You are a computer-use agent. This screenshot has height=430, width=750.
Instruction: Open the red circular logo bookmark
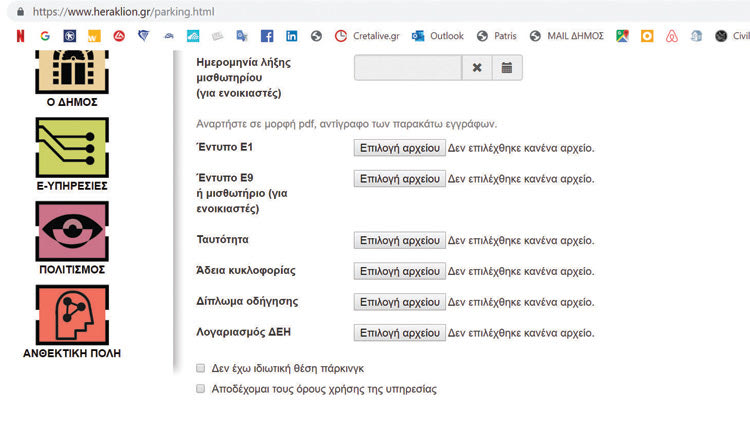(119, 36)
